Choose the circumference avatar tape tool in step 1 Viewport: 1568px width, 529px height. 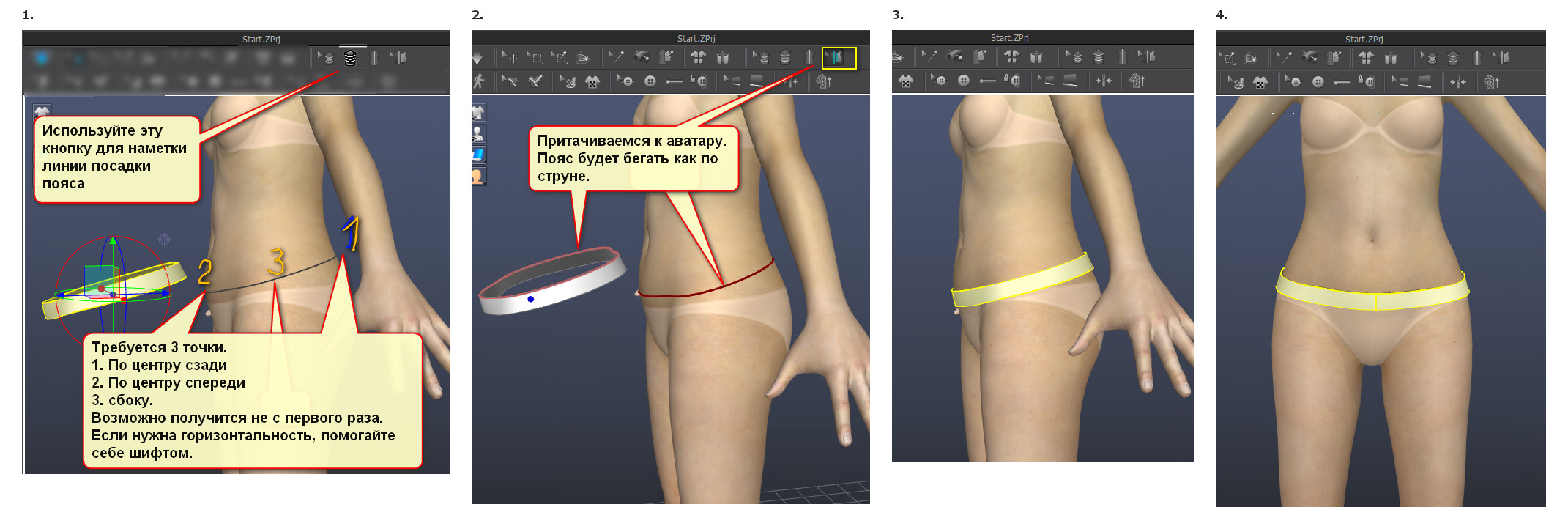pyautogui.click(x=350, y=57)
